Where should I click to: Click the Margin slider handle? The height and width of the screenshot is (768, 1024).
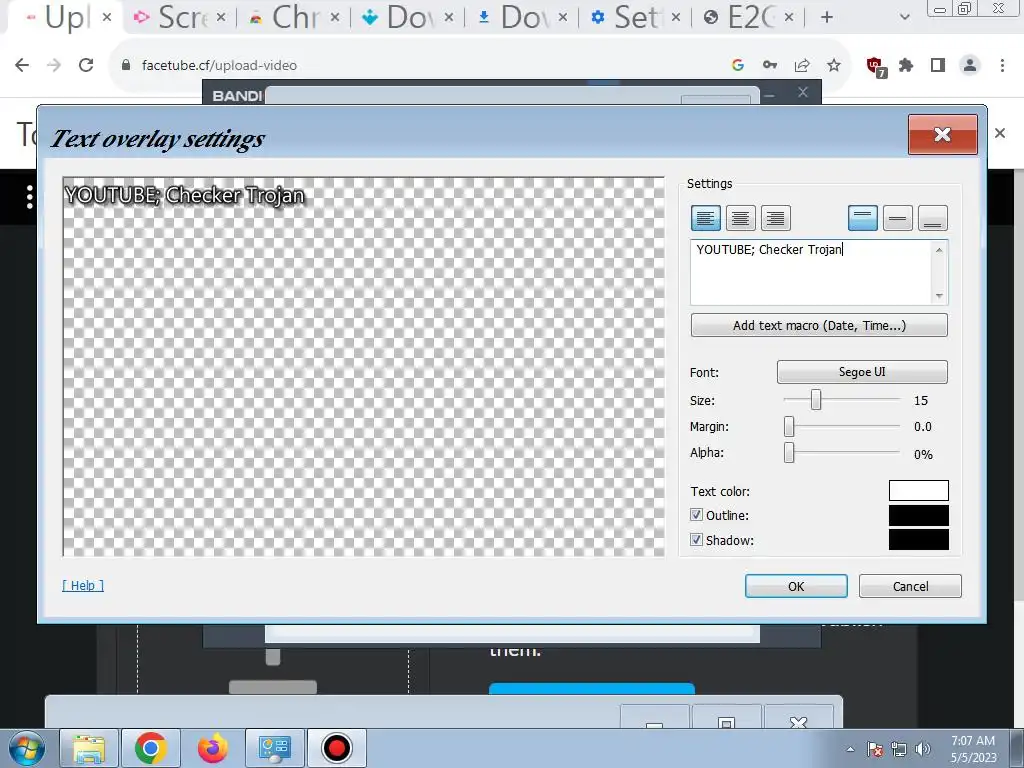789,426
